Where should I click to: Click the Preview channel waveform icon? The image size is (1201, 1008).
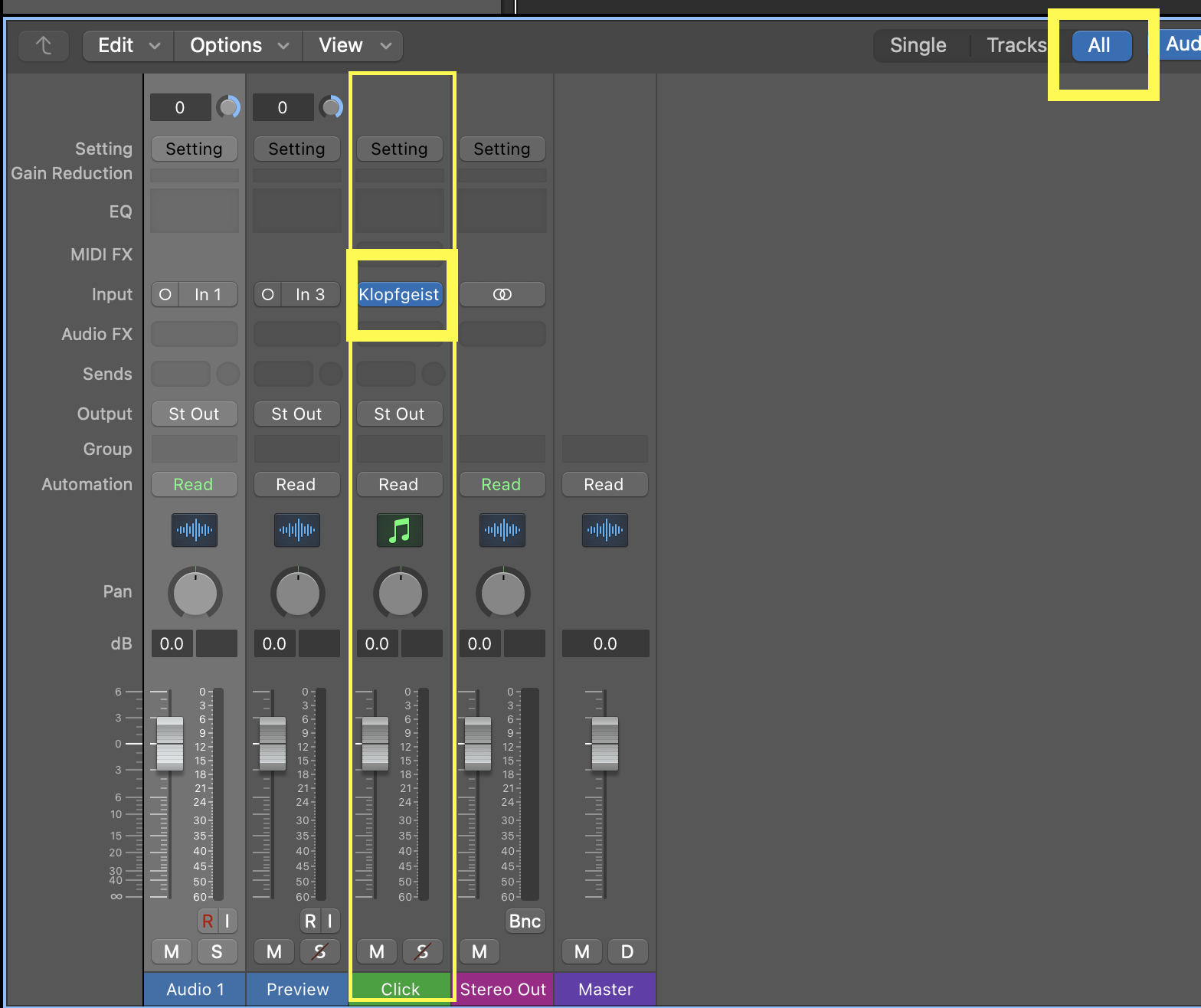(297, 530)
